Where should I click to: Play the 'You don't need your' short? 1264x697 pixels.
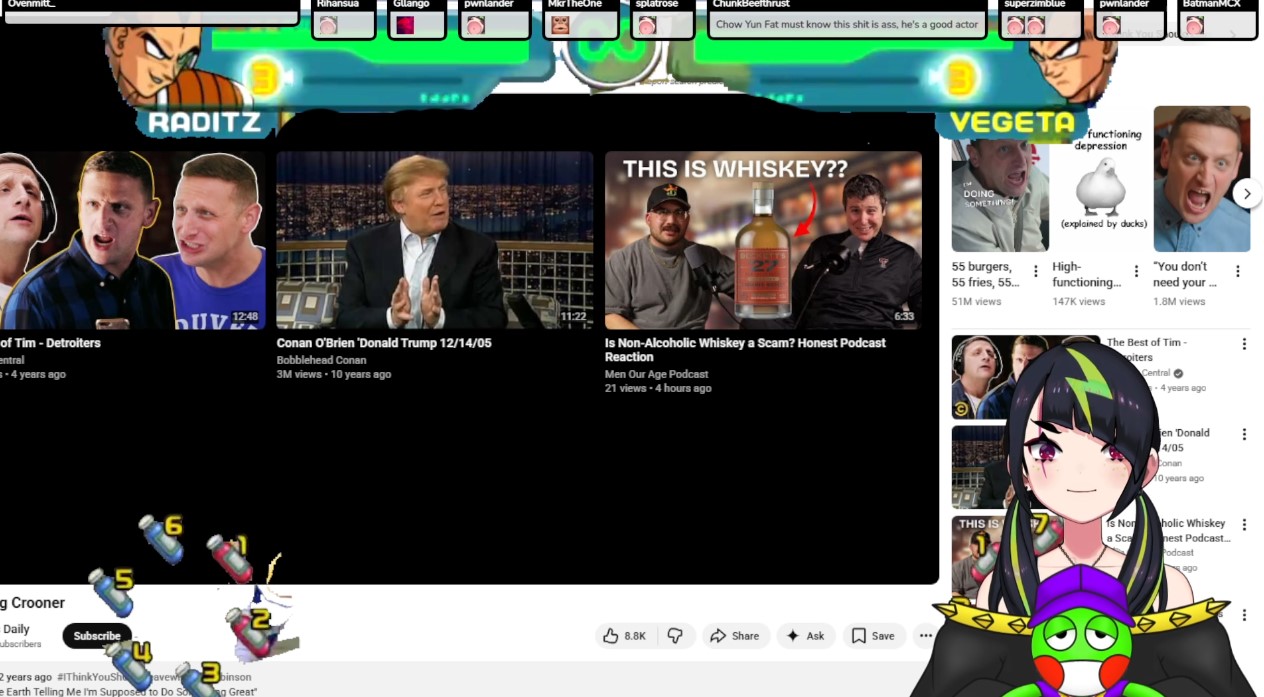(1201, 180)
